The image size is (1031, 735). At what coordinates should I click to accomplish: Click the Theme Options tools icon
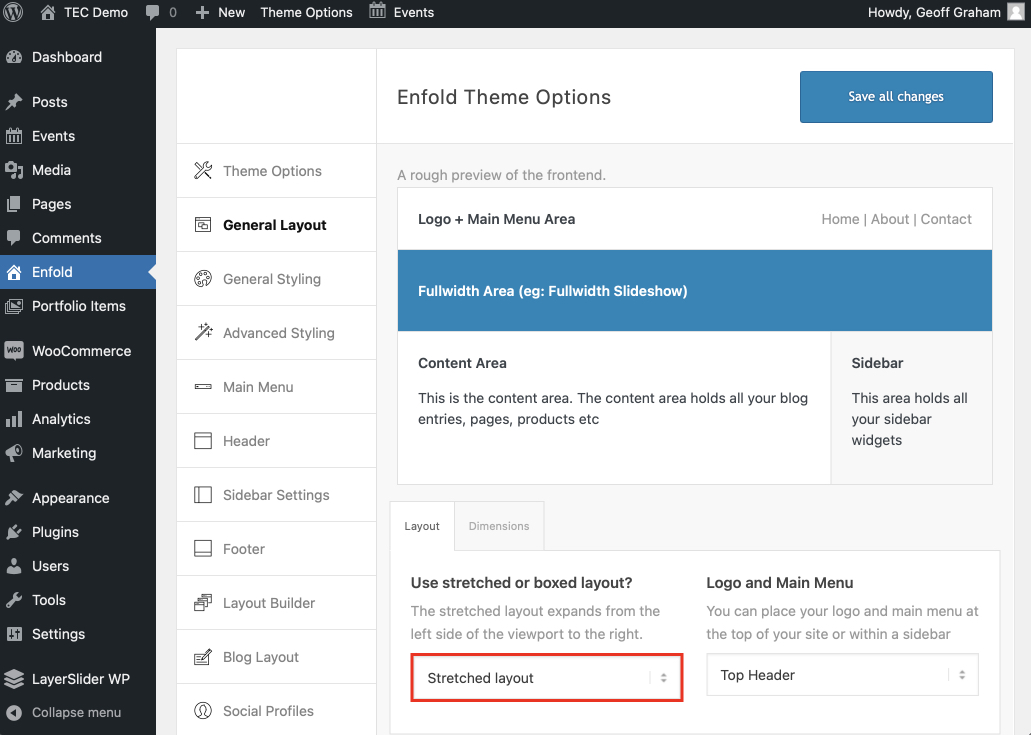(x=203, y=171)
